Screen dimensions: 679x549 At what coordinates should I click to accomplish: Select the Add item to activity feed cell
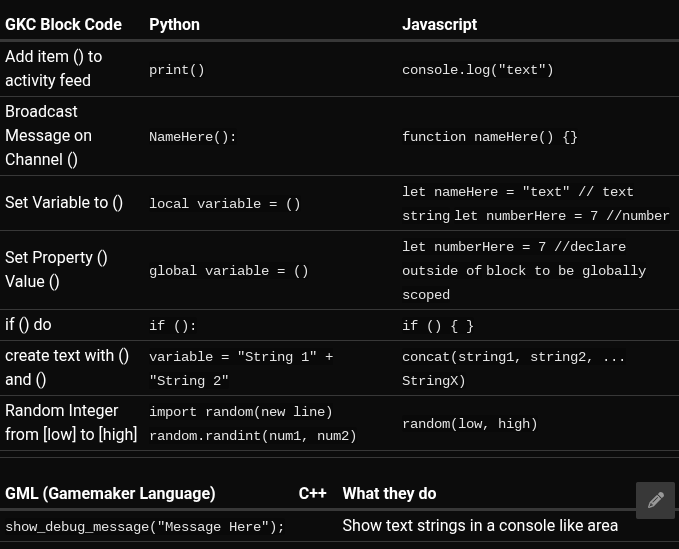pyautogui.click(x=54, y=69)
